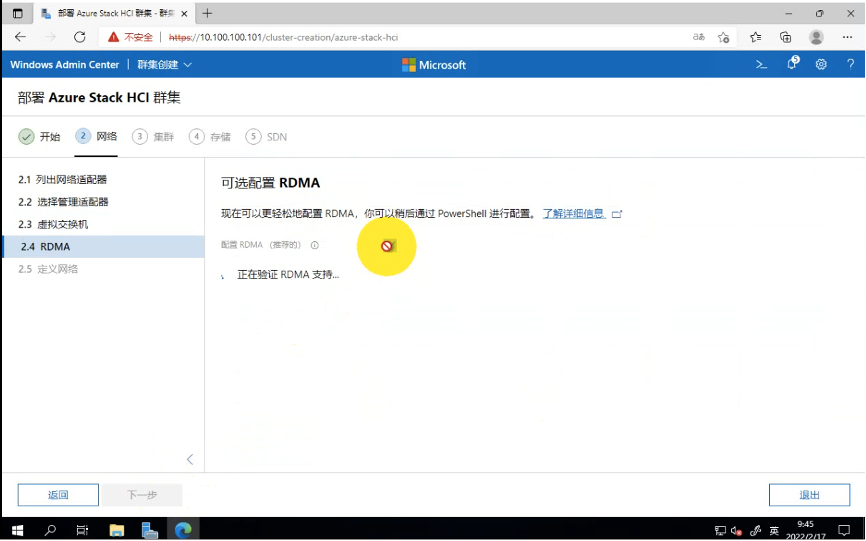
Task: Select step 1 开始 tab
Action: point(39,136)
